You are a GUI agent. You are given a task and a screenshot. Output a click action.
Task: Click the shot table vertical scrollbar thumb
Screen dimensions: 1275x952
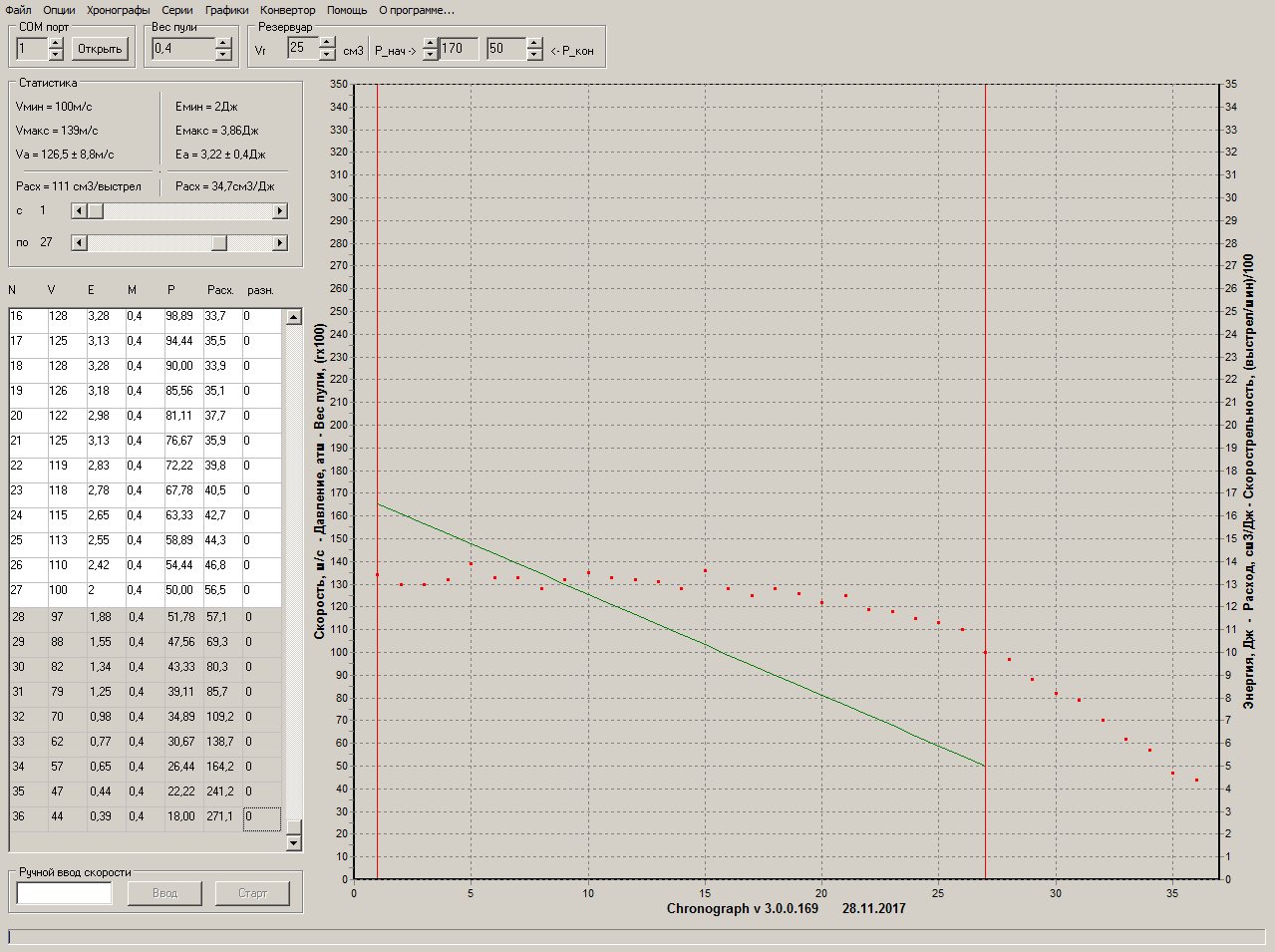click(x=293, y=825)
